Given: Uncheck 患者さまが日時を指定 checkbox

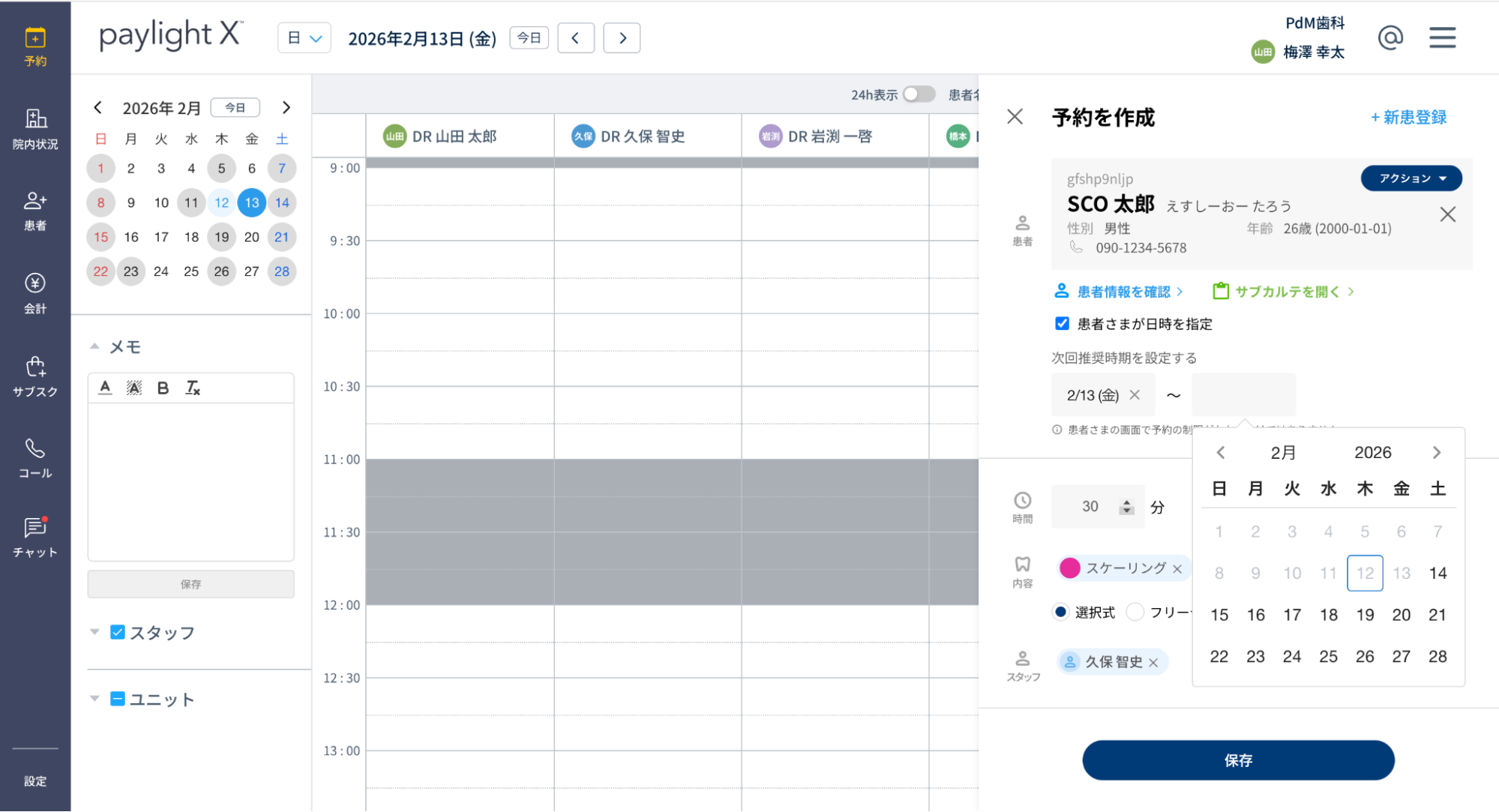Looking at the screenshot, I should 1062,323.
